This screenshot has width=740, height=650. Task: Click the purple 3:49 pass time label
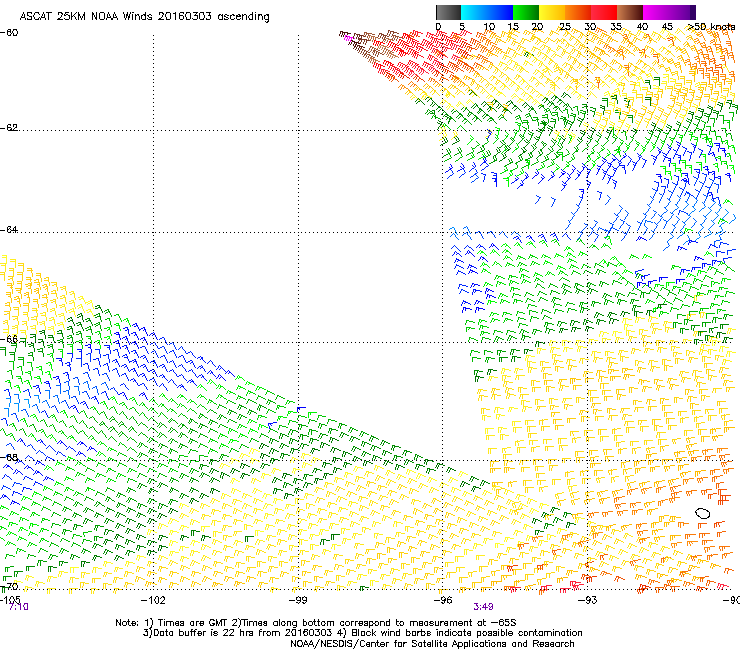[484, 607]
